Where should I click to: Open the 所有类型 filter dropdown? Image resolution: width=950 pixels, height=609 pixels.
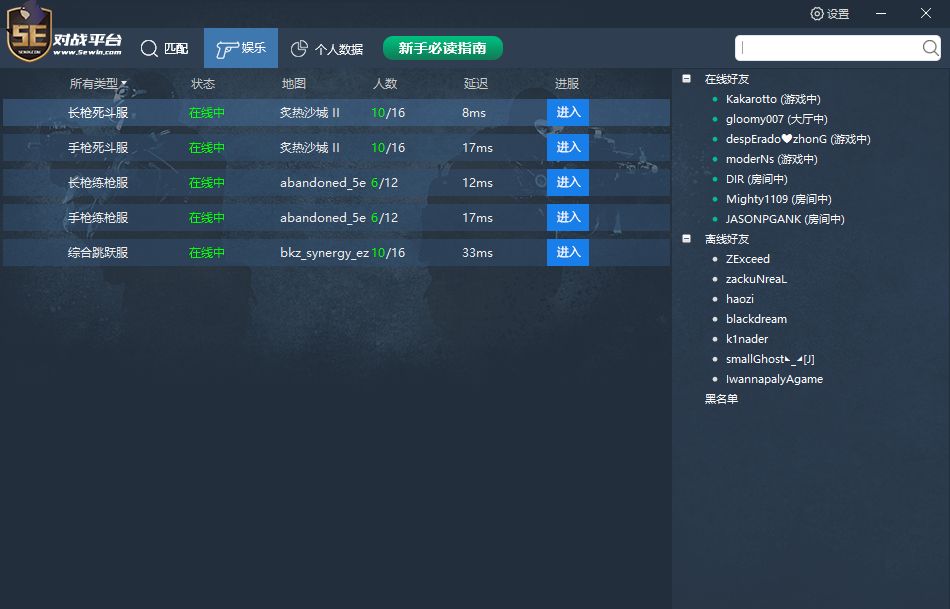coord(98,83)
